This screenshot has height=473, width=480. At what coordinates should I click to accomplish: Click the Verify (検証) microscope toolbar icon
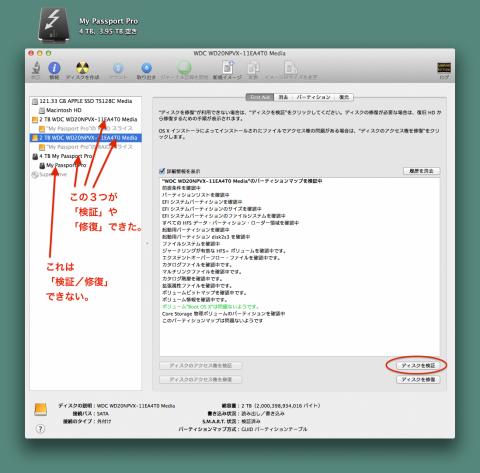[x=36, y=68]
